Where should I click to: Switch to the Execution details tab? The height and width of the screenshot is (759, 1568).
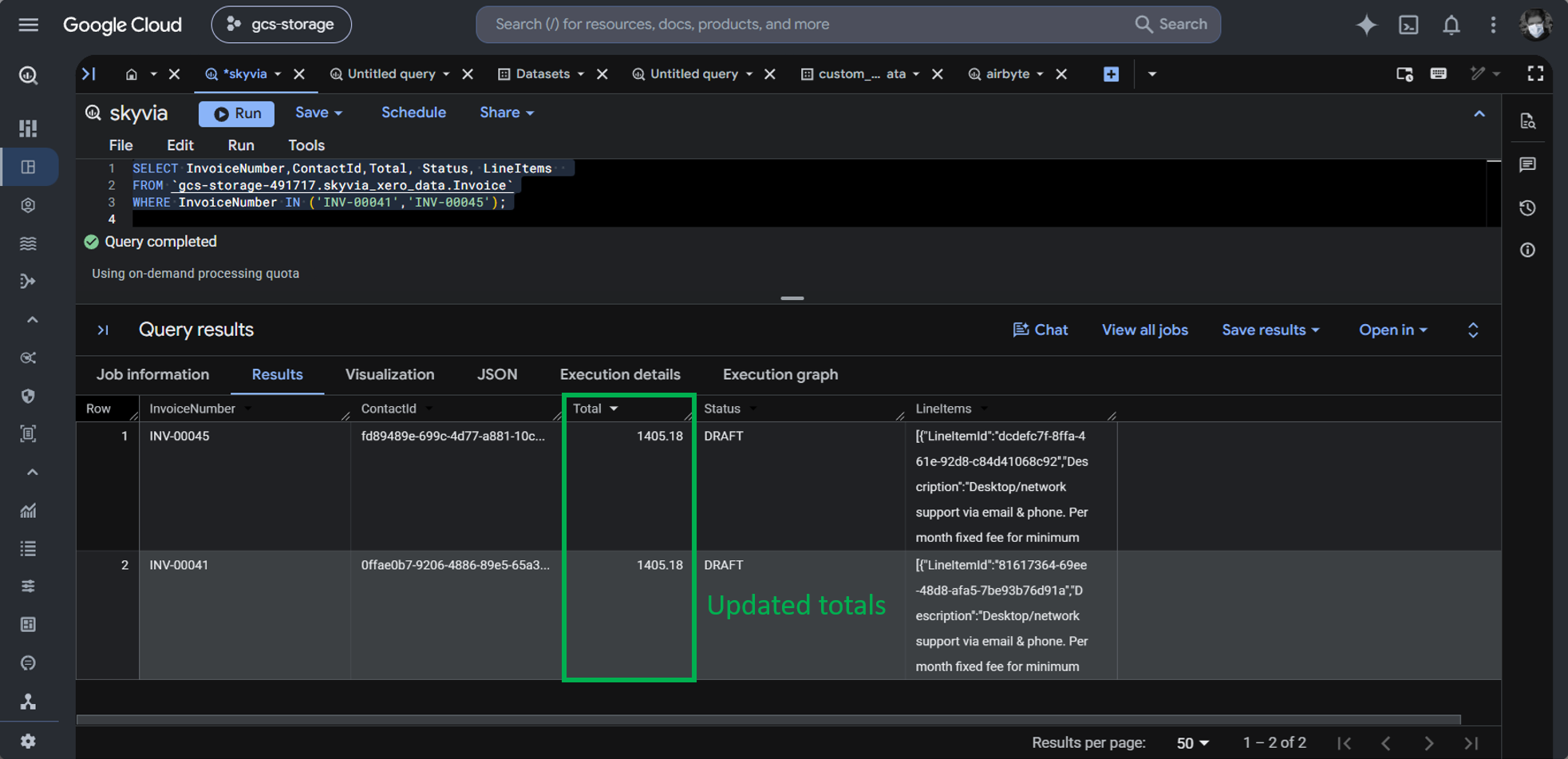click(620, 375)
